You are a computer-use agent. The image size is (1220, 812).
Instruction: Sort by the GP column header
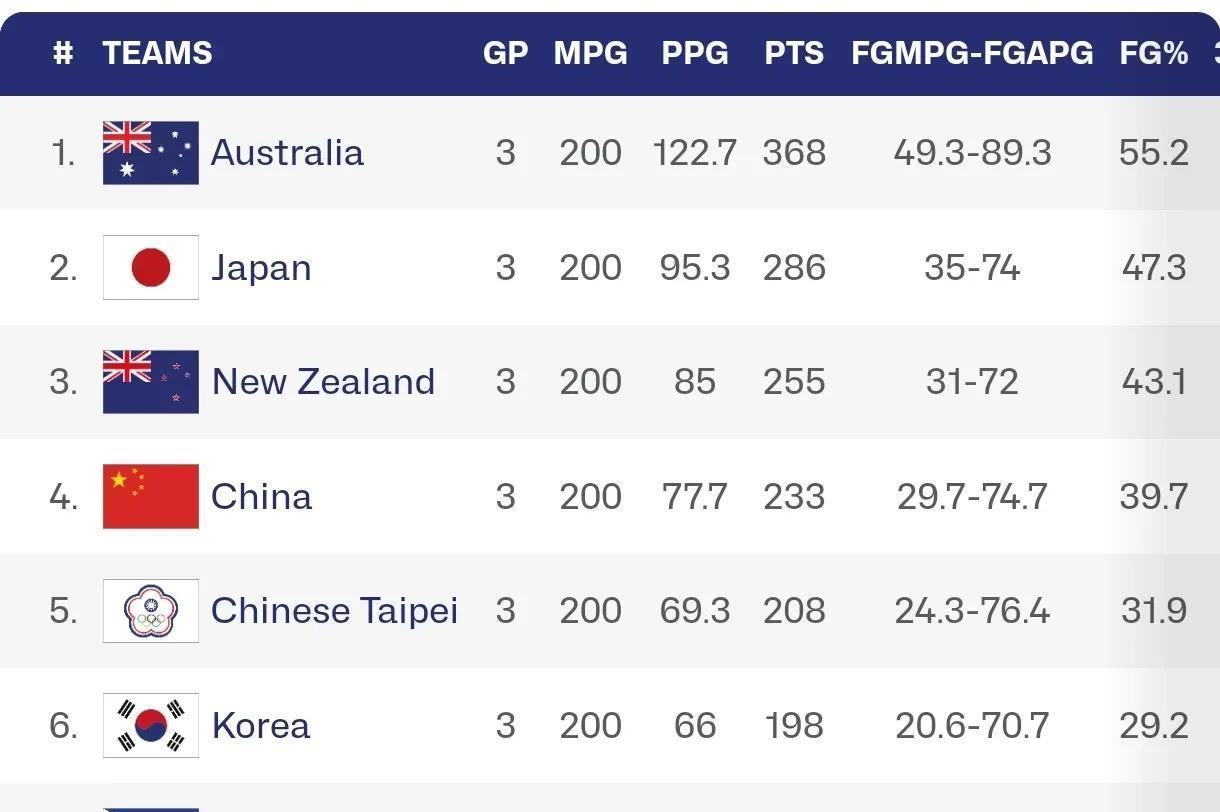(505, 53)
